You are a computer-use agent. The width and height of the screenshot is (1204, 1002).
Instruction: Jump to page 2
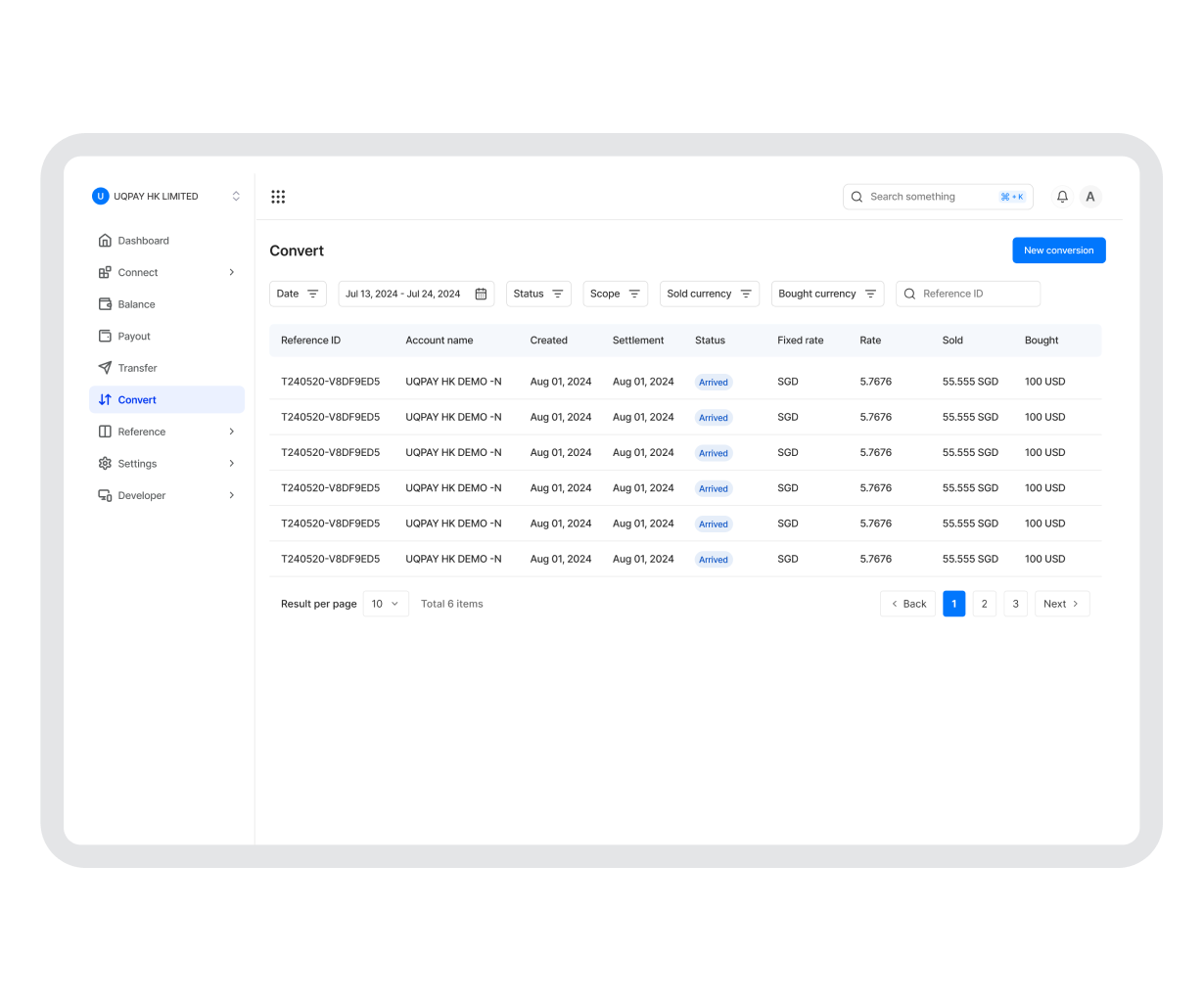click(x=985, y=604)
